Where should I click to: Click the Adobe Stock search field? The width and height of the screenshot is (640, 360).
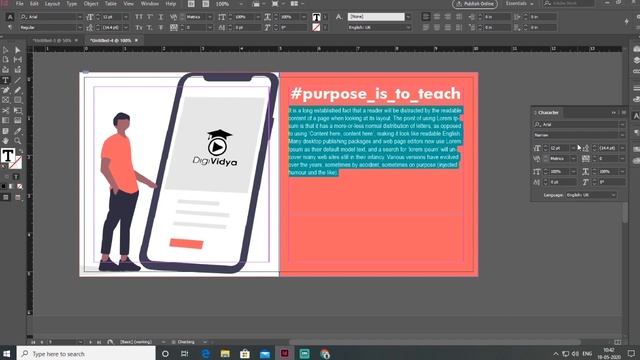pyautogui.click(x=569, y=4)
